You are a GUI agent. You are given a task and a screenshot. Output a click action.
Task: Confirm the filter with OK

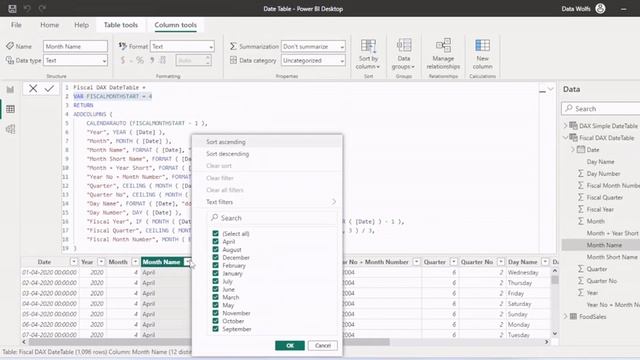click(290, 346)
